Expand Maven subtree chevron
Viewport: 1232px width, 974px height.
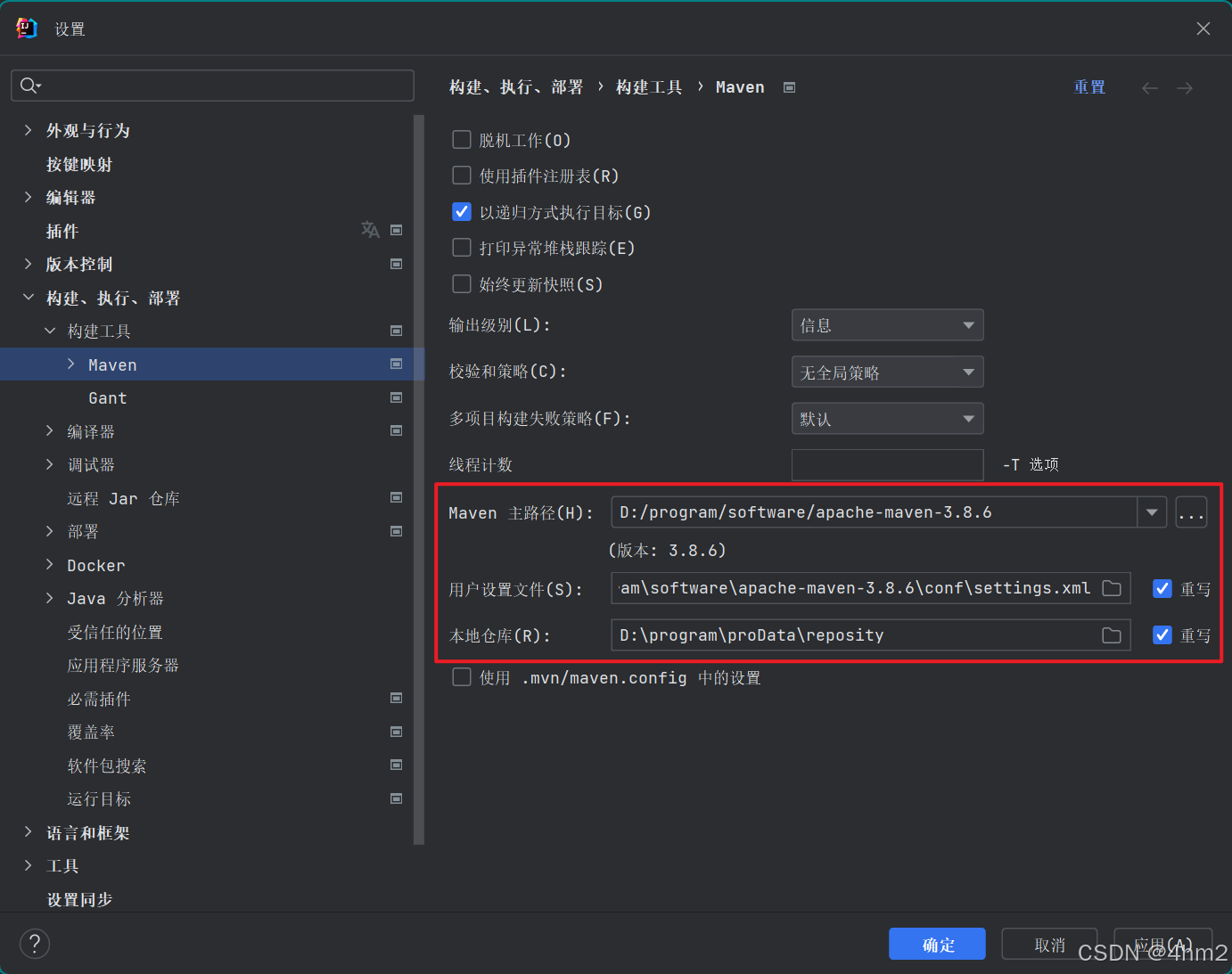[70, 364]
